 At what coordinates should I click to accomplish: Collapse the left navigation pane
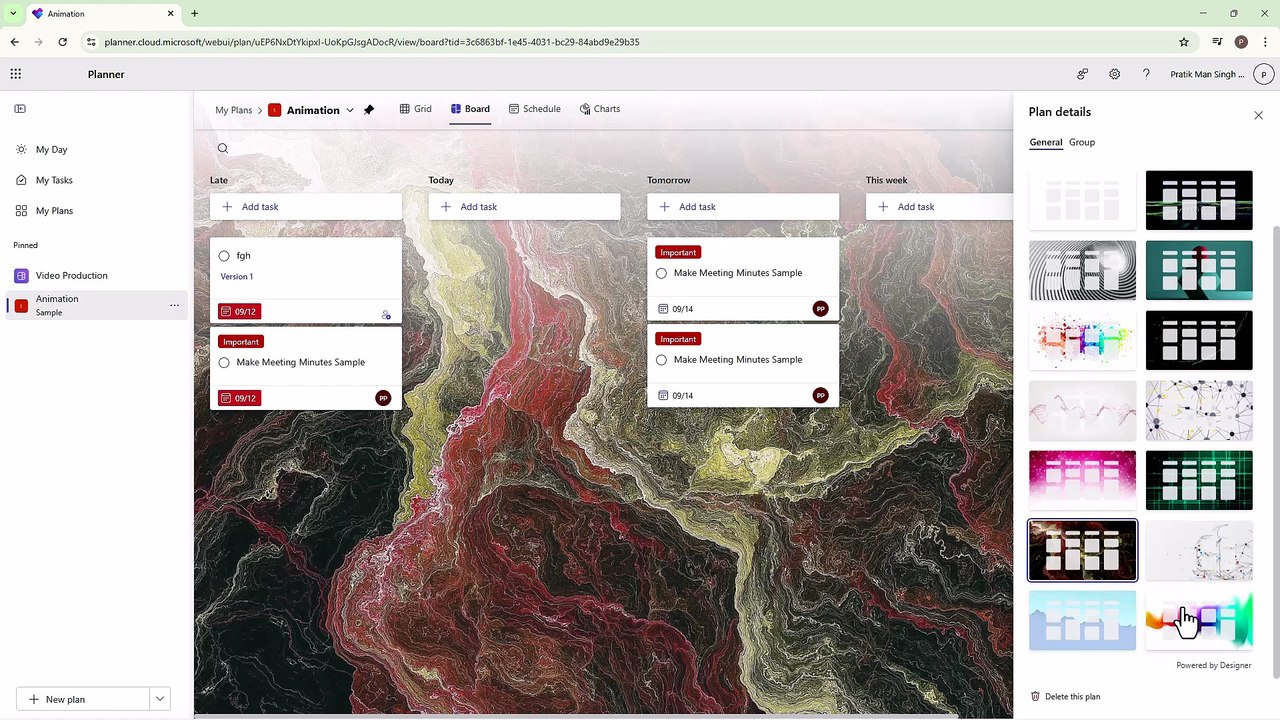19,109
